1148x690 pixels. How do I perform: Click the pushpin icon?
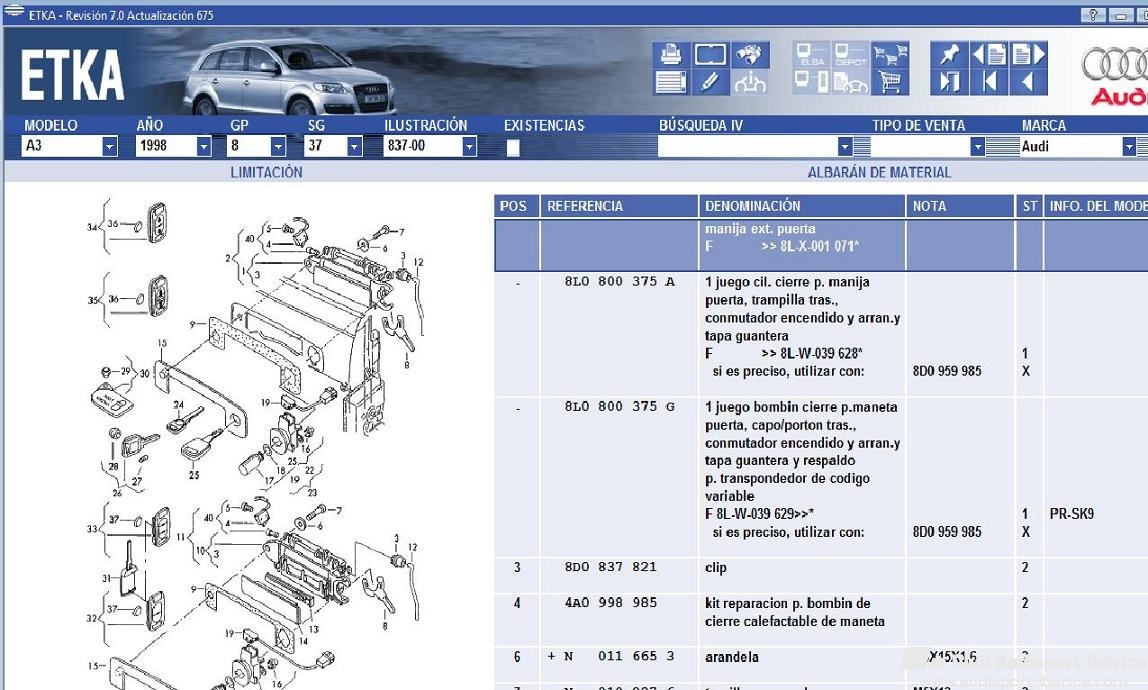tap(949, 55)
